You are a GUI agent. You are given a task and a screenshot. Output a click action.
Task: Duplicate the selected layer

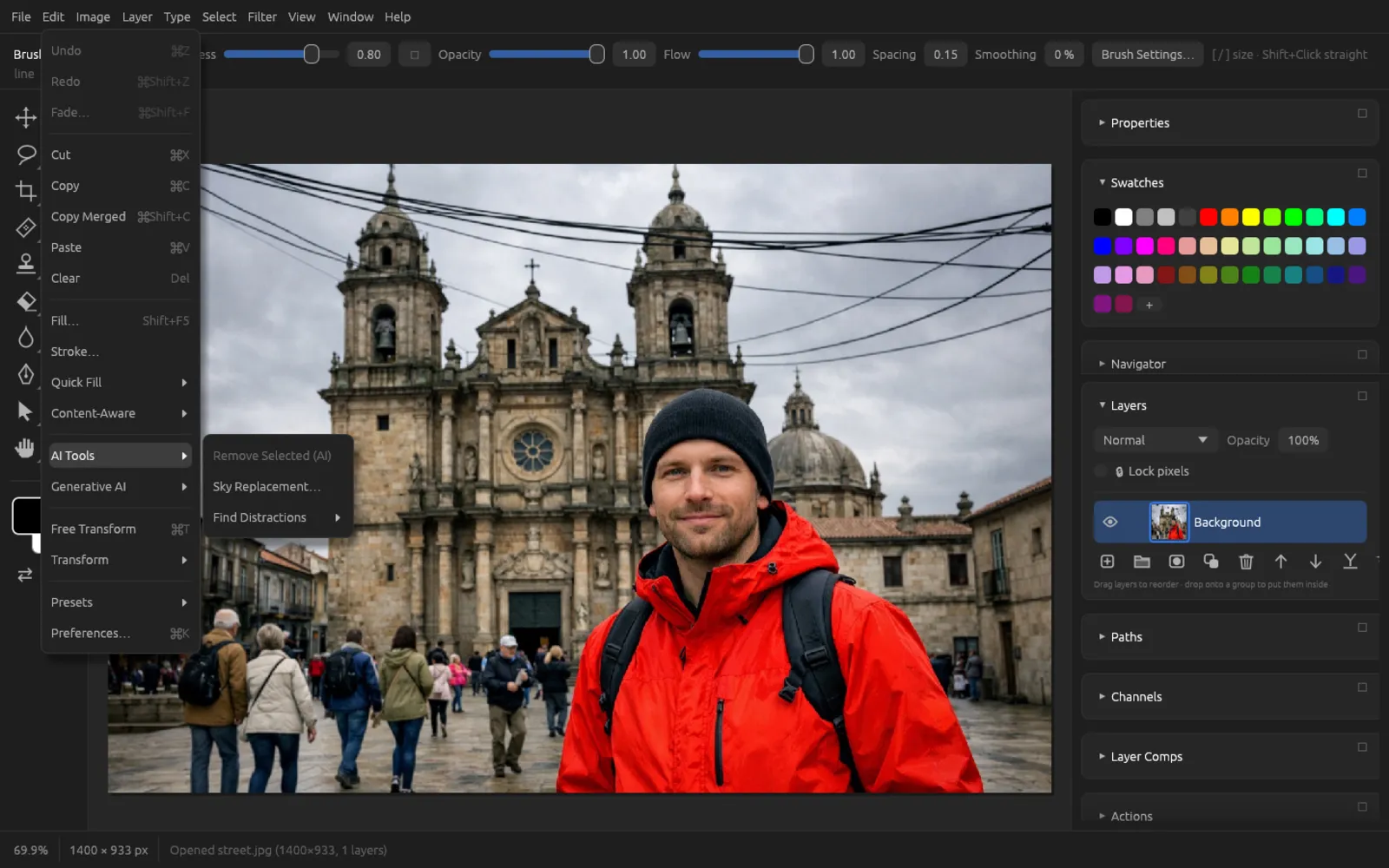1211,562
